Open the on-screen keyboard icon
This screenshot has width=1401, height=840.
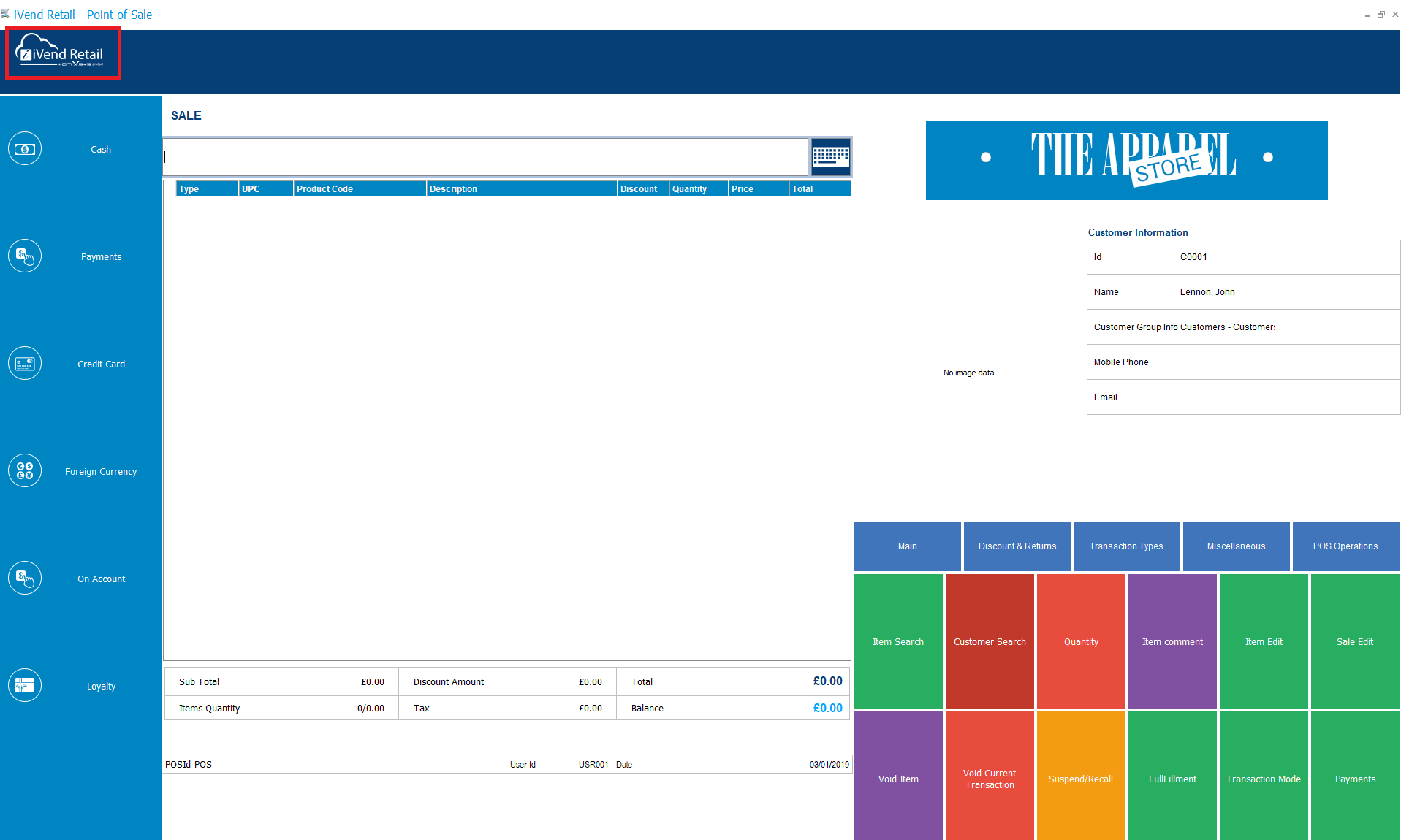point(831,156)
